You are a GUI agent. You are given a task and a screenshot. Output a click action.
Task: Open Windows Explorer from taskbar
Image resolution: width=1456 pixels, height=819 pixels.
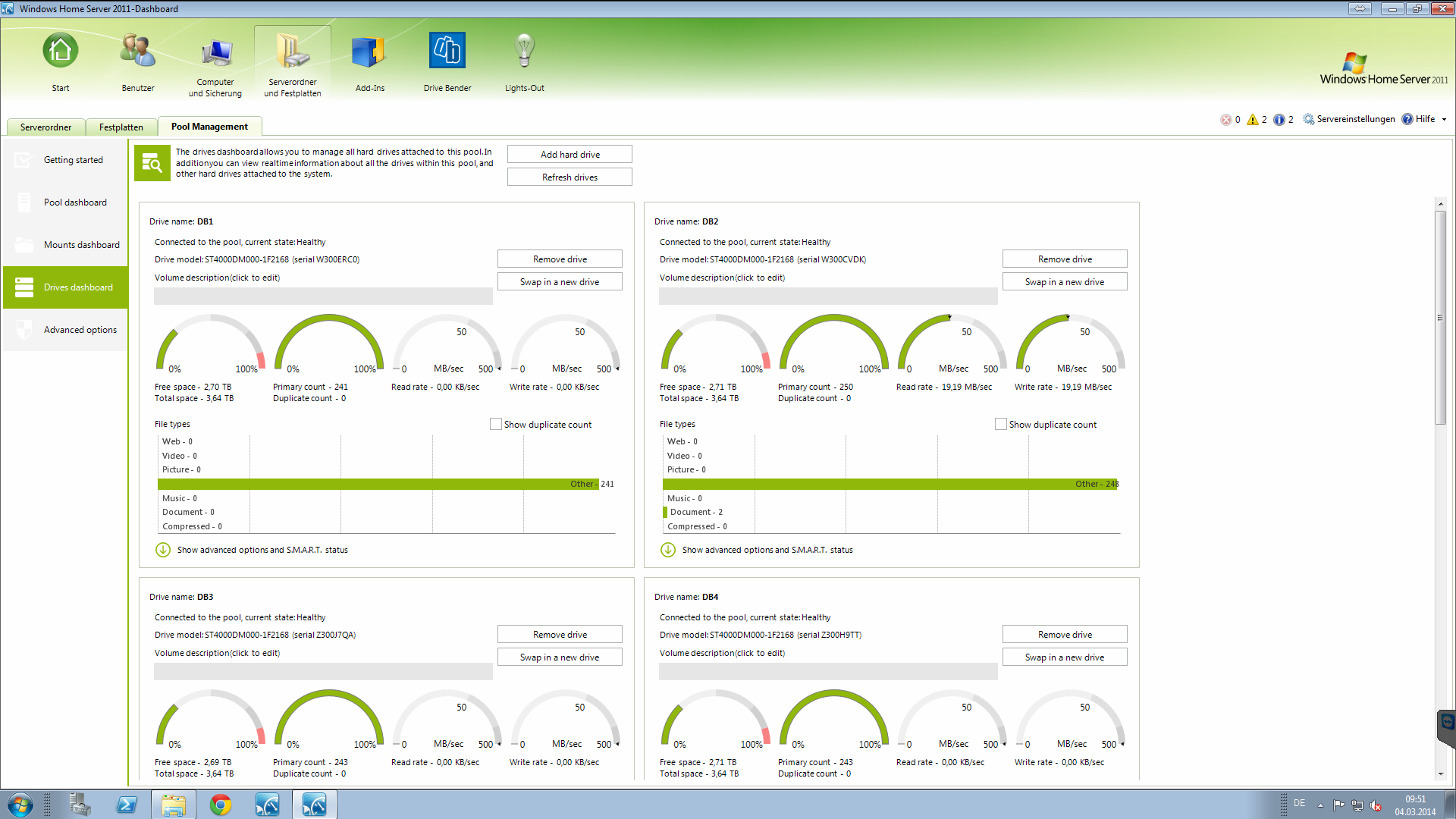pyautogui.click(x=174, y=805)
